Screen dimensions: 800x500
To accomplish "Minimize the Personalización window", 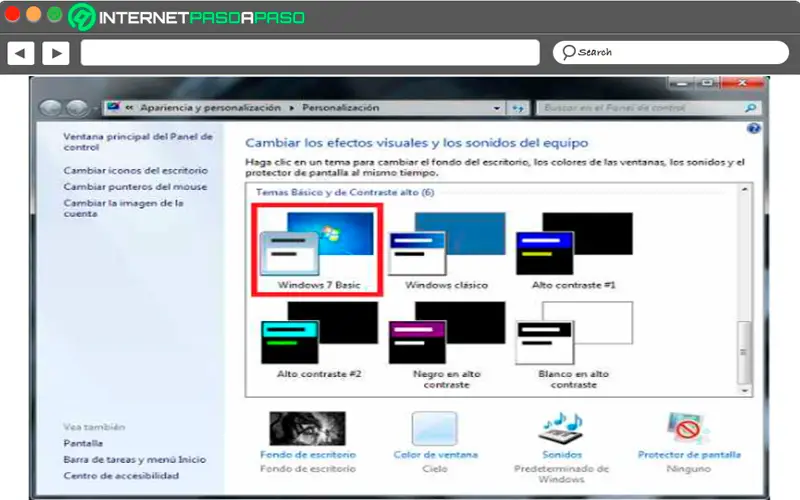I will (x=682, y=83).
